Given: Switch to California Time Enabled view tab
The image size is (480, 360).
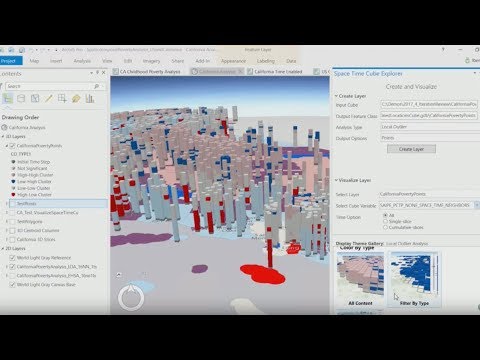Looking at the screenshot, I should [x=275, y=72].
